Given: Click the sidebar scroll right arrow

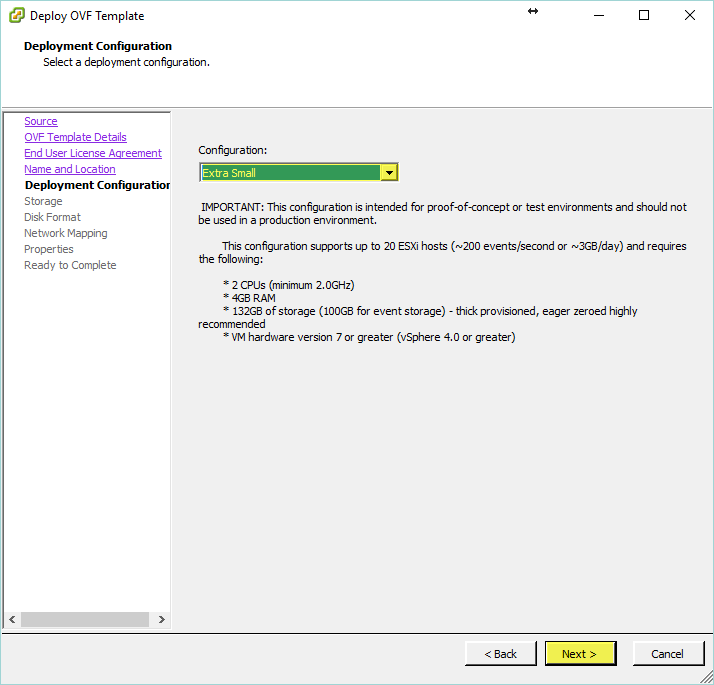Looking at the screenshot, I should (x=162, y=620).
